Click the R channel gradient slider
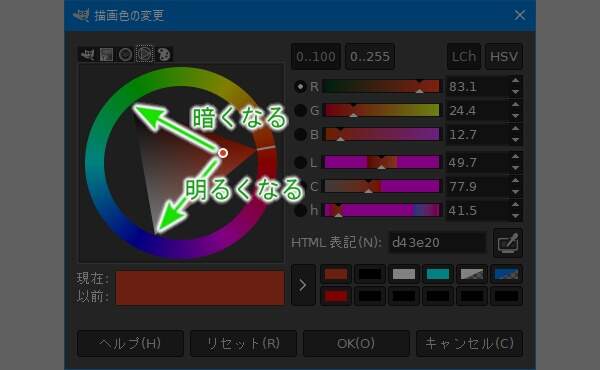600x370 pixels. click(x=382, y=87)
